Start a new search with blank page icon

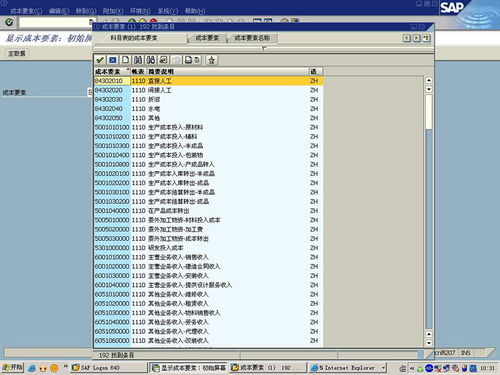125,60
